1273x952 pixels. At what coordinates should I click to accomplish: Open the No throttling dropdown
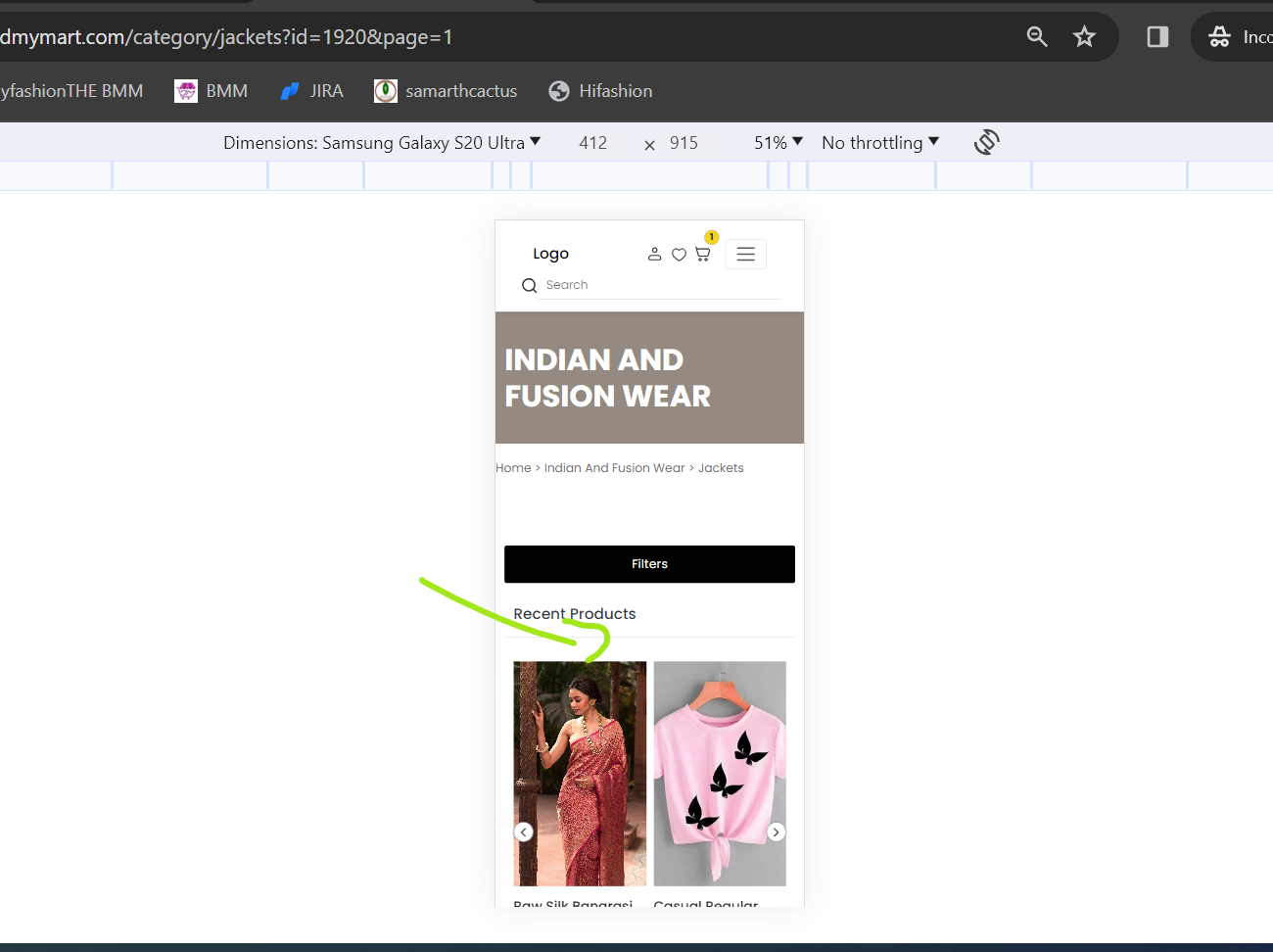coord(880,143)
